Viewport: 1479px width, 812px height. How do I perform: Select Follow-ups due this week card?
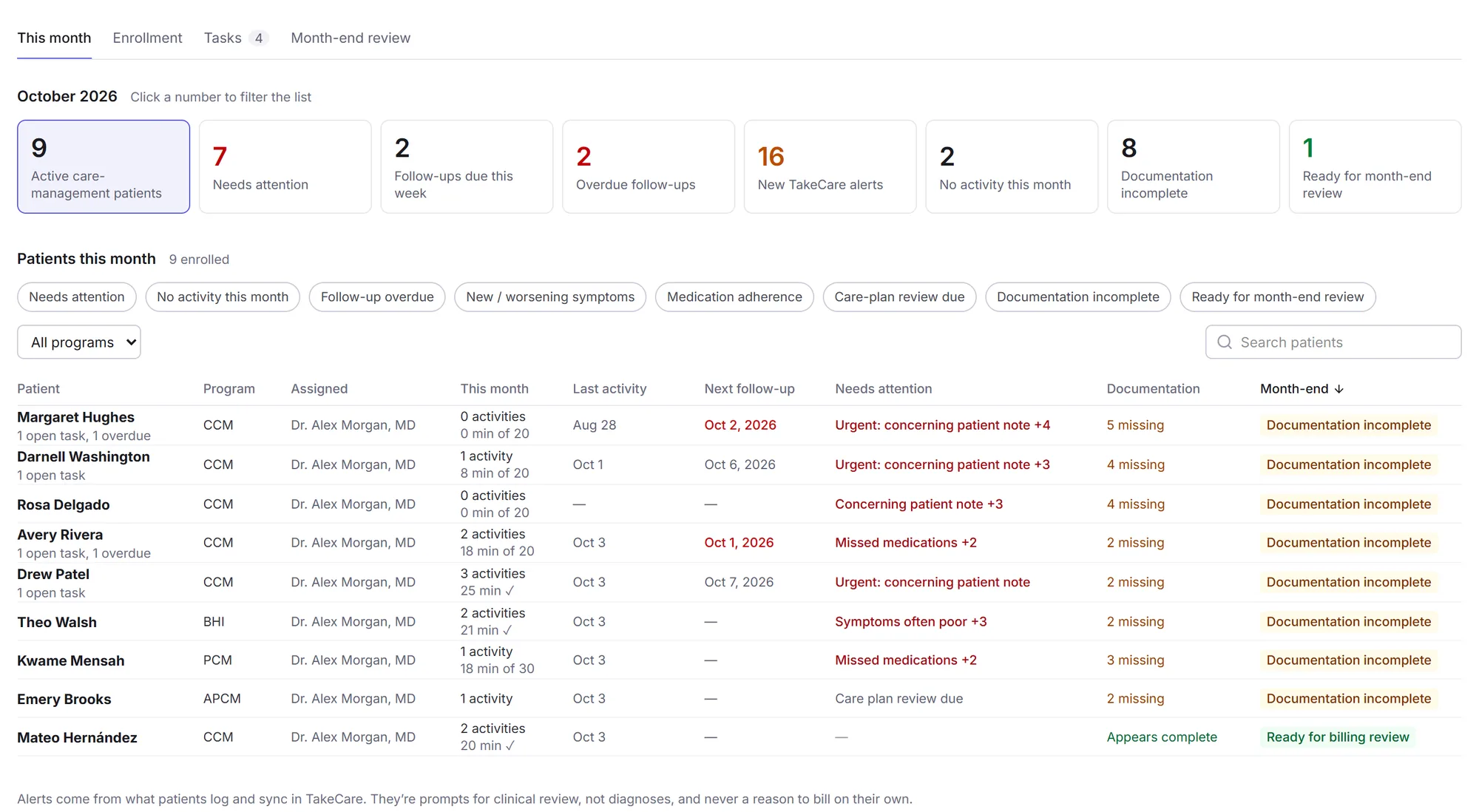467,167
